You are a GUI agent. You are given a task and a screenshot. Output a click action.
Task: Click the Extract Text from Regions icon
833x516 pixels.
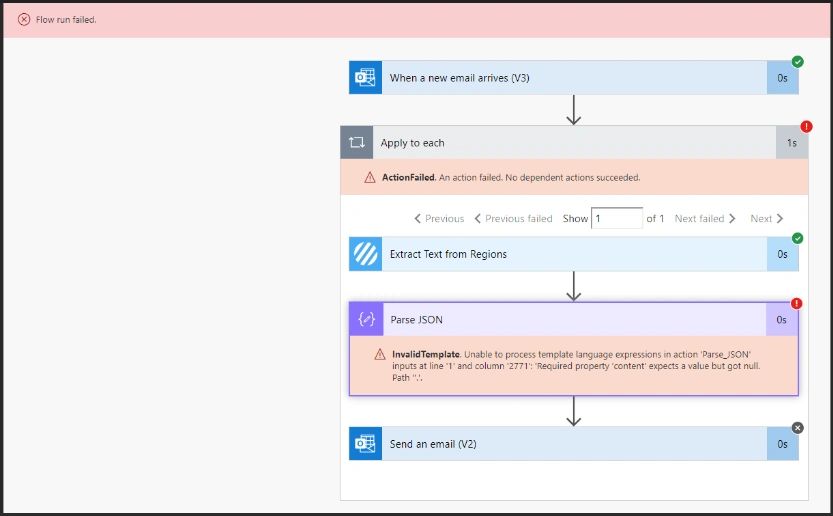tap(365, 254)
